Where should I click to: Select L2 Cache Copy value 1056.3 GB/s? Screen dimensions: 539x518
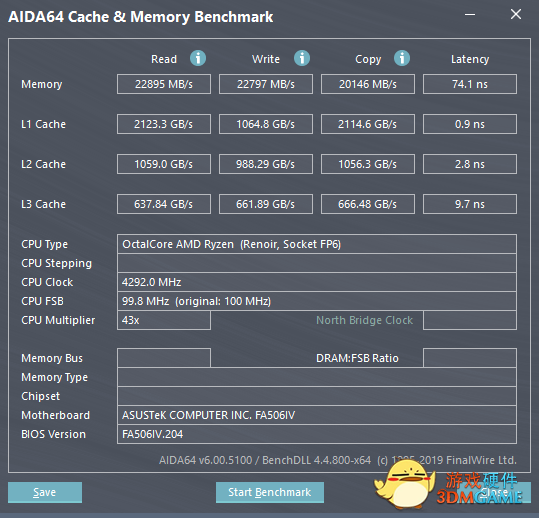click(x=368, y=164)
